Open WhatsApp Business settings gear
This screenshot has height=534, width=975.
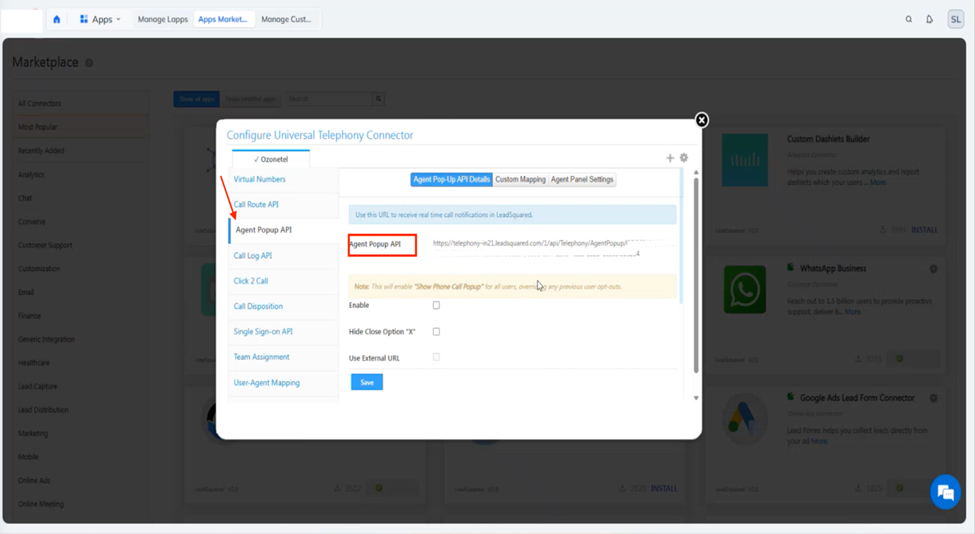click(933, 269)
